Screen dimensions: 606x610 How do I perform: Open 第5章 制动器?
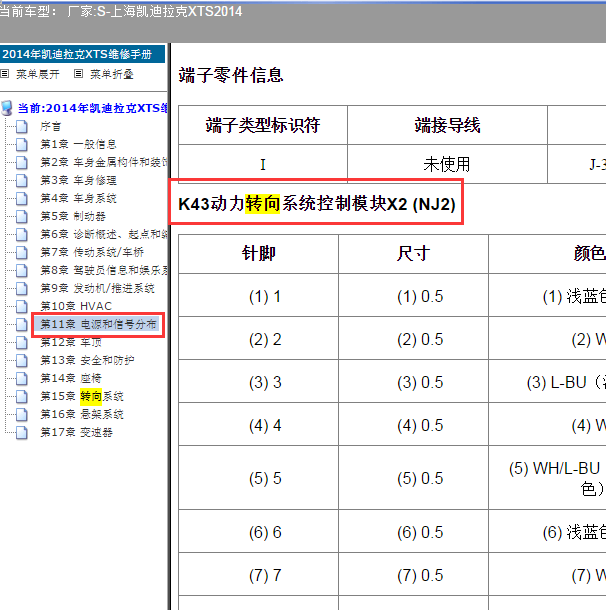tap(73, 216)
